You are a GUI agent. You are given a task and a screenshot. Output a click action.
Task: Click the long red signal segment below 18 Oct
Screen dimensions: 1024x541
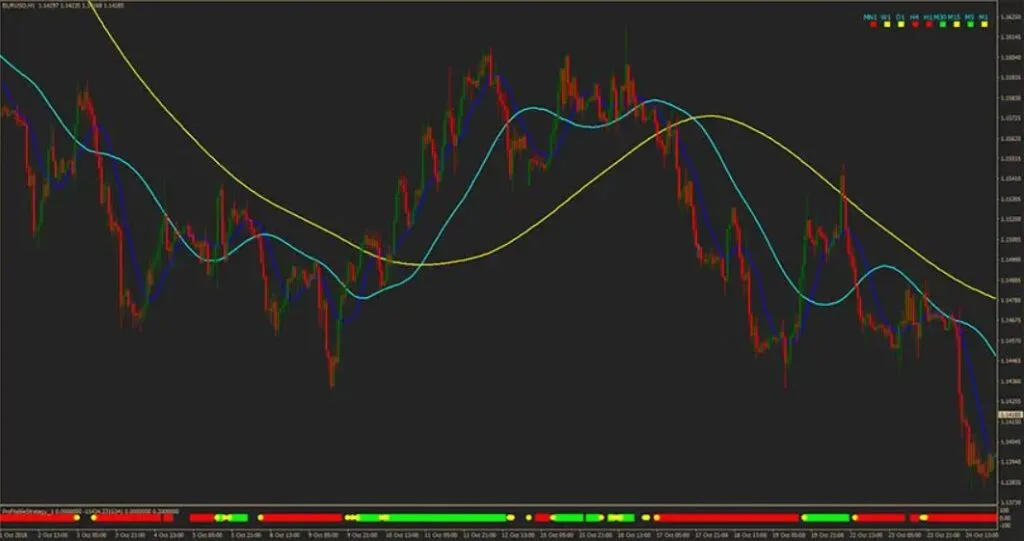[x=728, y=517]
